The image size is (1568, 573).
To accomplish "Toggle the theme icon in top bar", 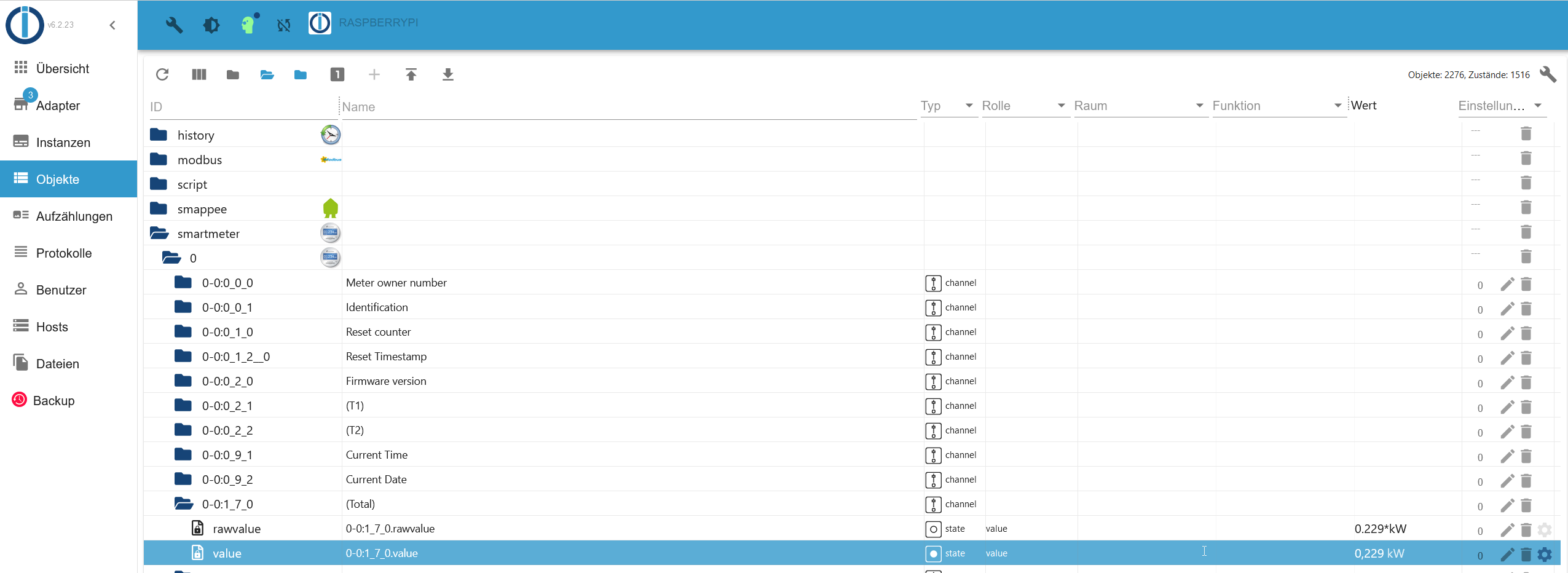I will pos(211,25).
